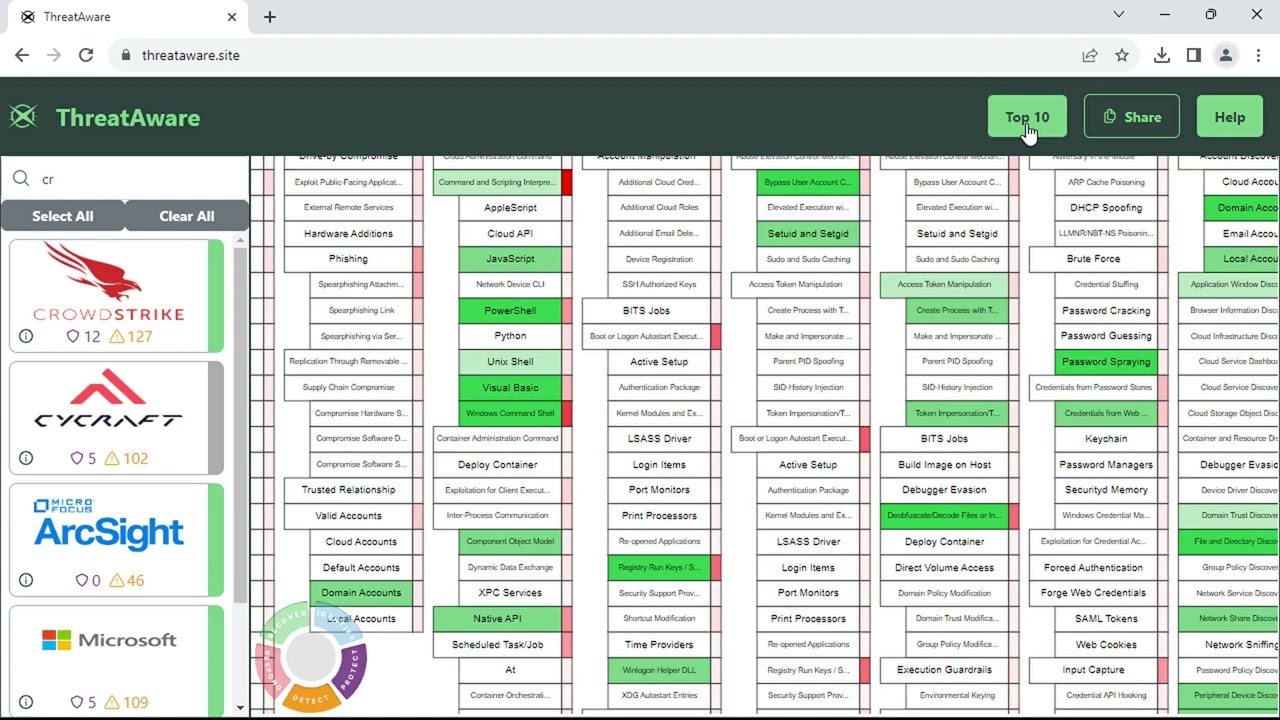The height and width of the screenshot is (720, 1280).
Task: Click Microsoft warning count 109
Action: (x=126, y=702)
